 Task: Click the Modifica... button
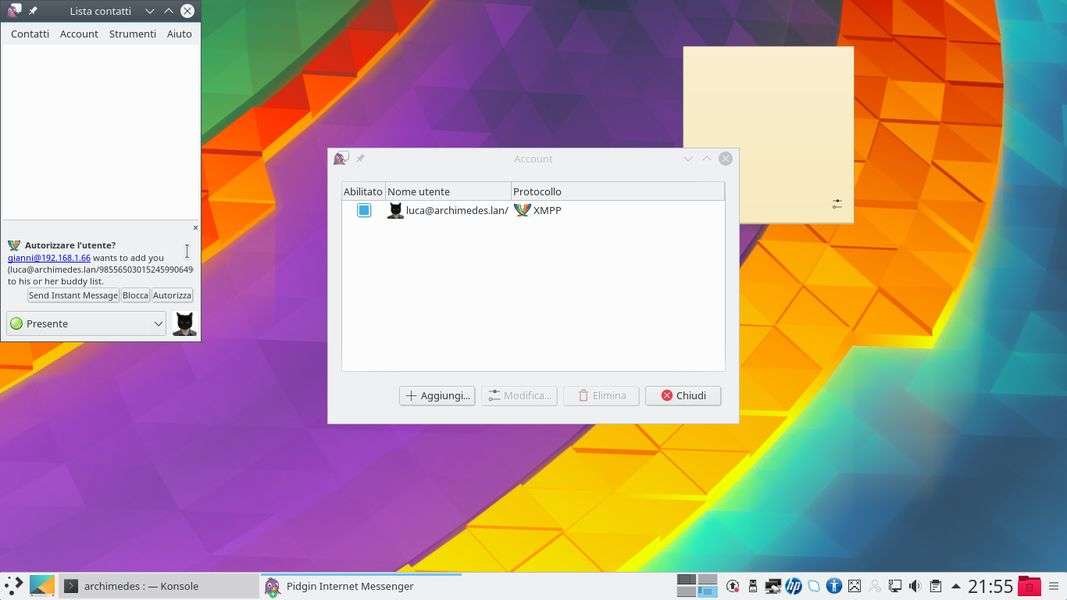519,395
